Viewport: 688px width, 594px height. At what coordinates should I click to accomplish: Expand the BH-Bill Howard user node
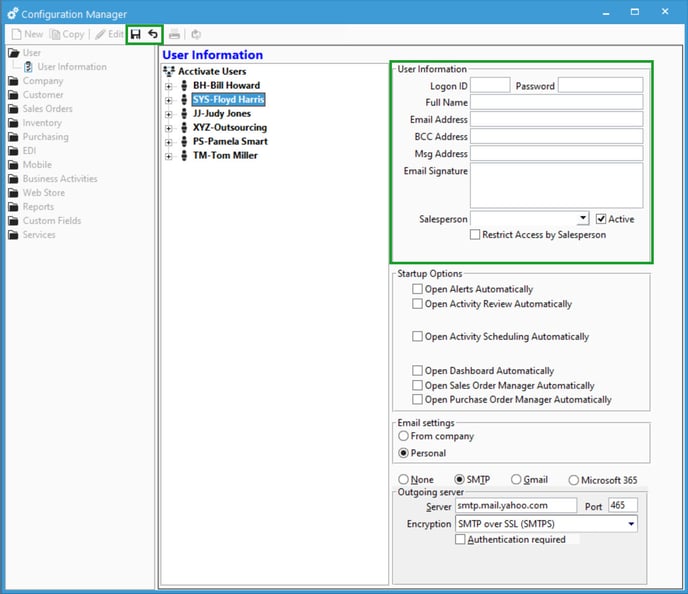point(168,86)
